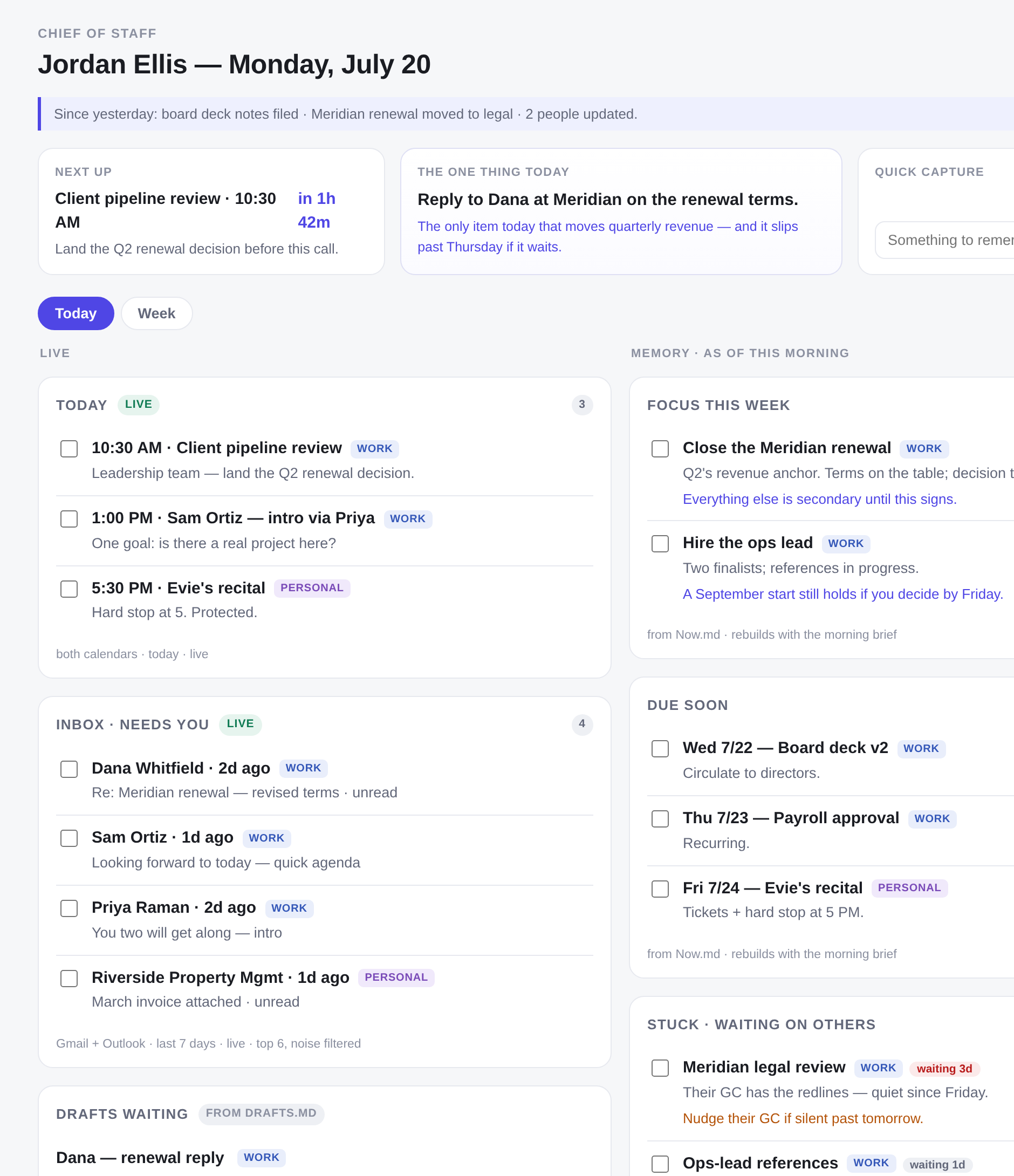The height and width of the screenshot is (1176, 1014).
Task: Open 'You two will get along — intro'
Action: pyautogui.click(x=187, y=933)
